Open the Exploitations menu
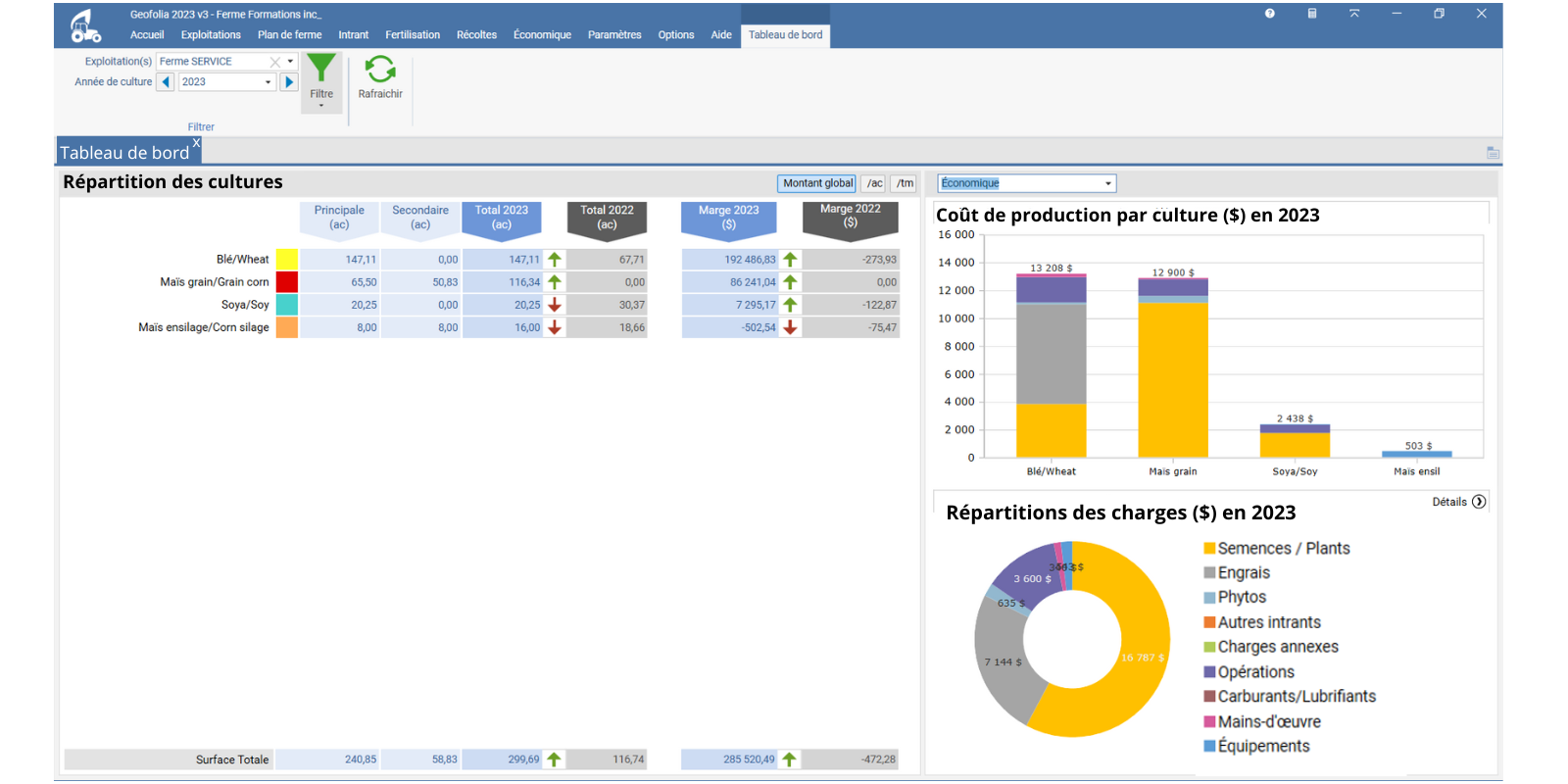1568x784 pixels. (211, 35)
